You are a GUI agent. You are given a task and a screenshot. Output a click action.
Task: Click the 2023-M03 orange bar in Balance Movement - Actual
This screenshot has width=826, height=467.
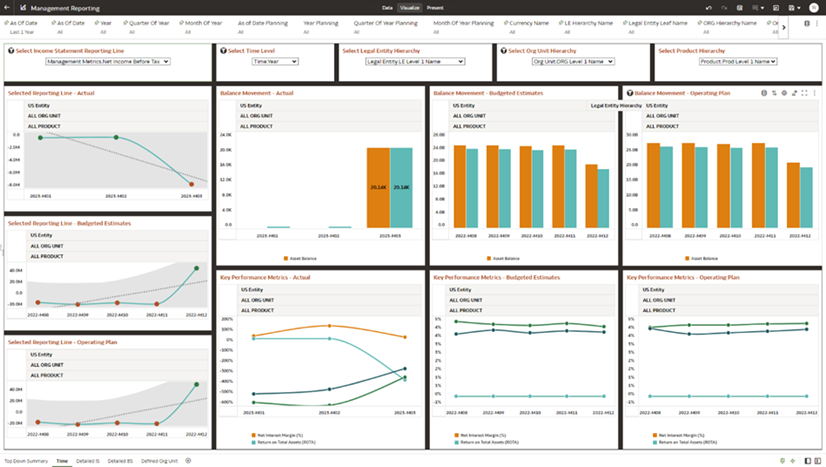click(378, 188)
